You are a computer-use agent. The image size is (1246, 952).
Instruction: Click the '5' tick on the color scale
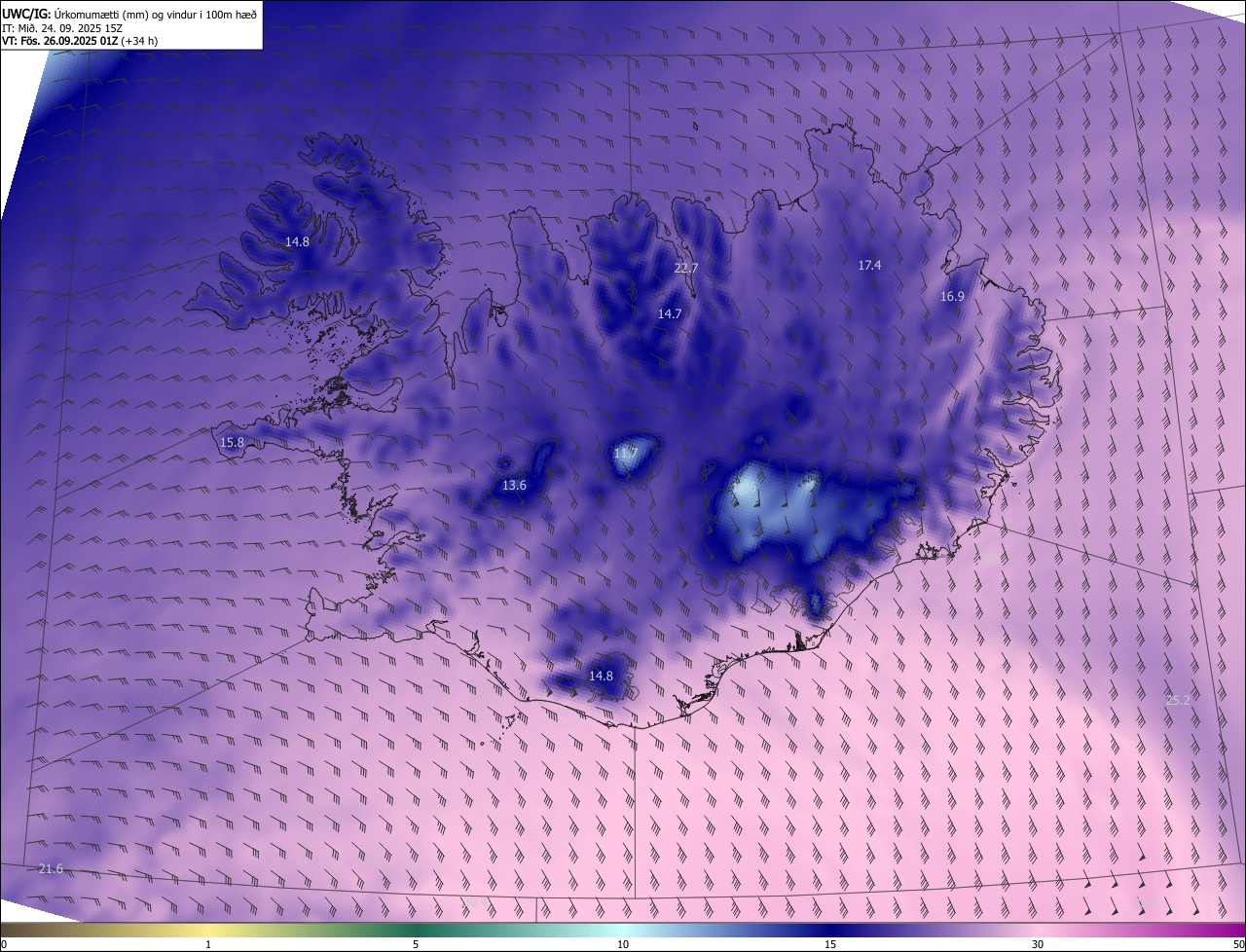pos(416,944)
